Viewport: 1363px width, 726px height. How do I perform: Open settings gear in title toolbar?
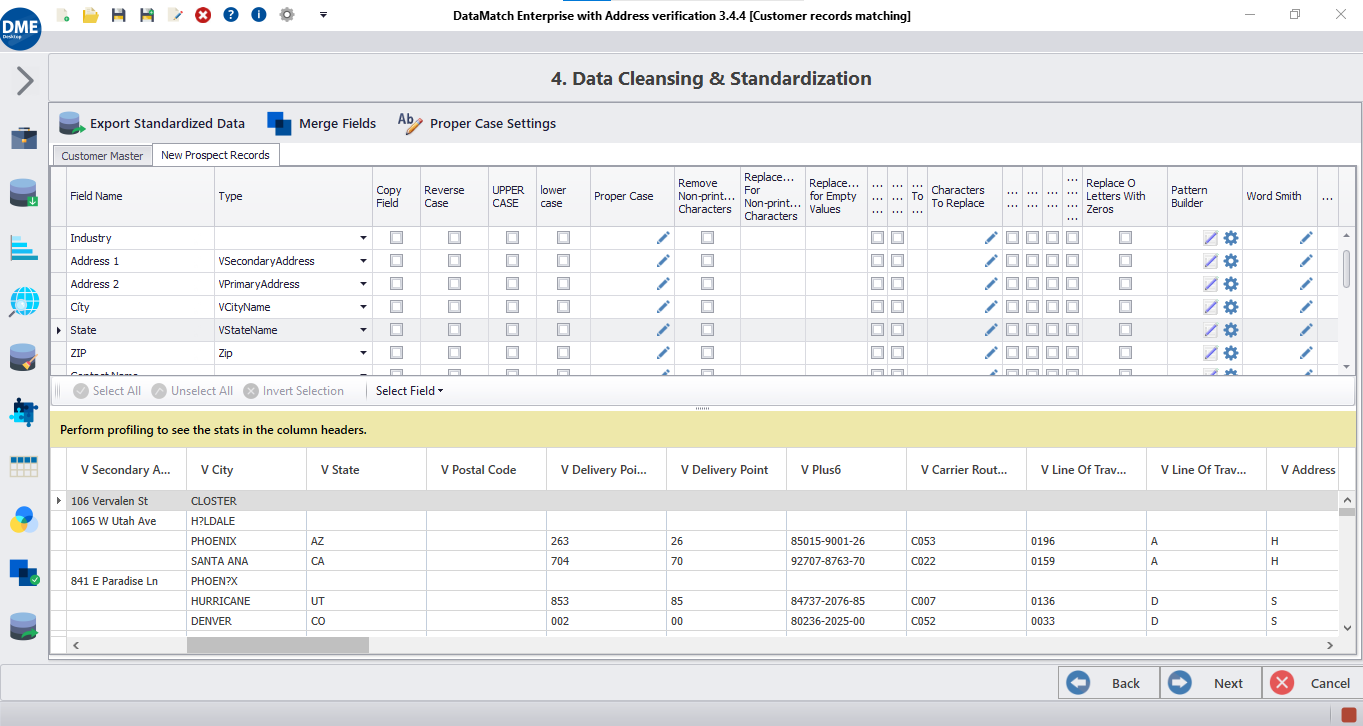287,15
